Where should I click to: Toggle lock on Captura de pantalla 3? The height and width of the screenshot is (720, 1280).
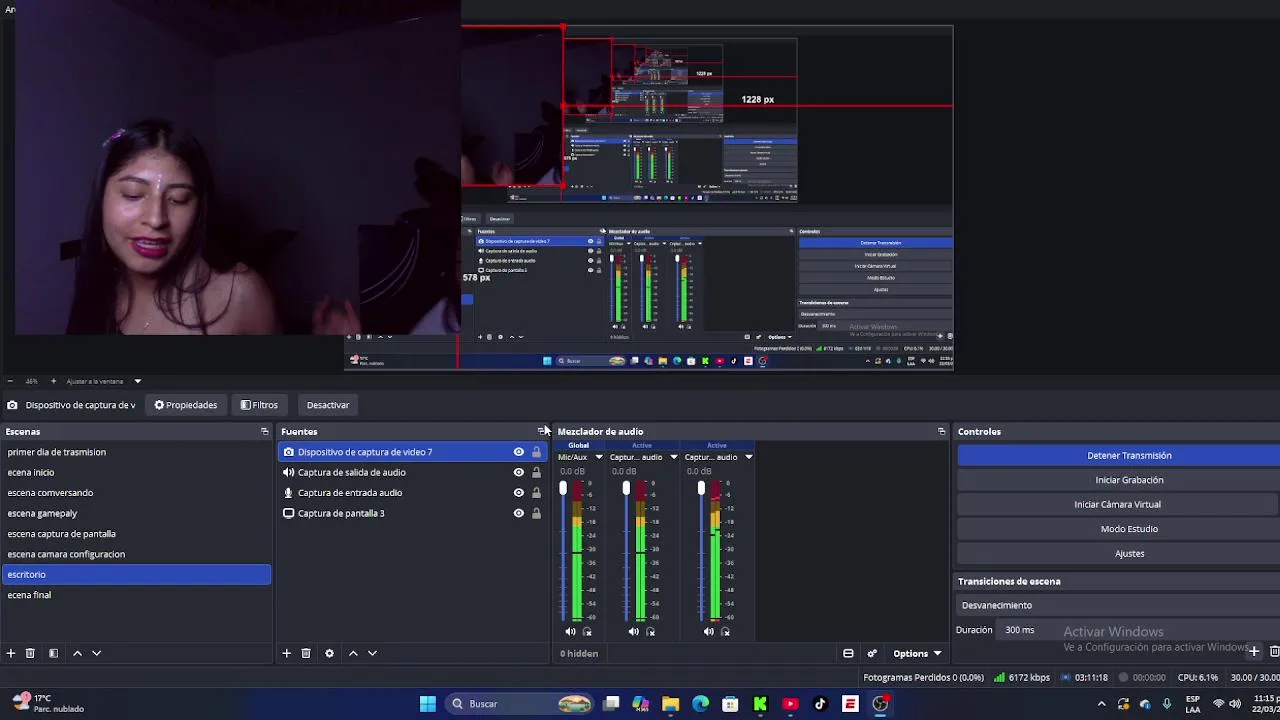point(536,513)
